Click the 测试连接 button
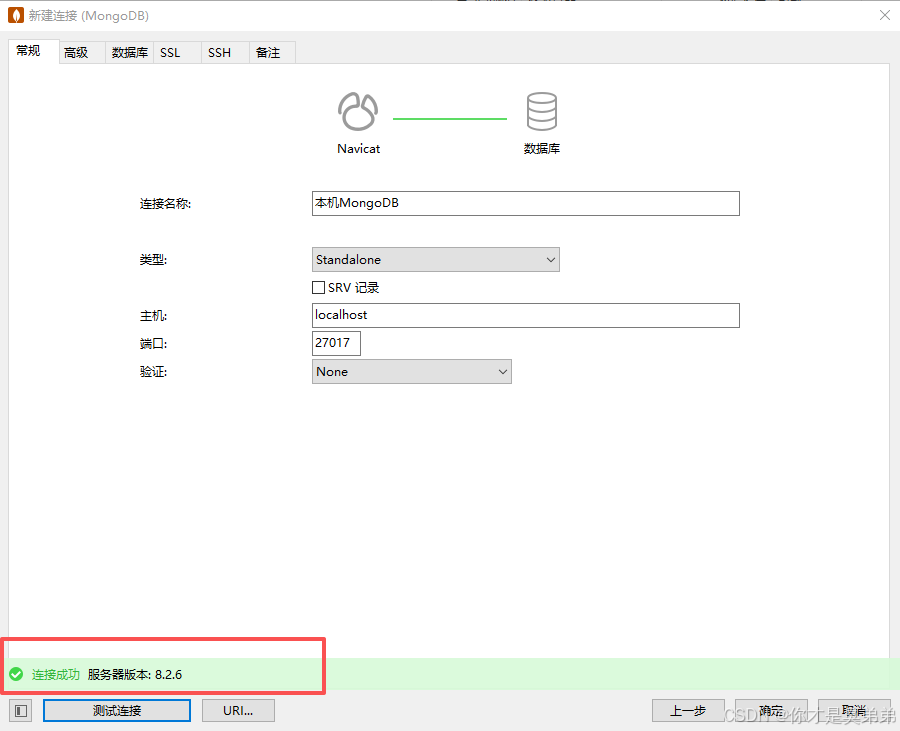 117,710
